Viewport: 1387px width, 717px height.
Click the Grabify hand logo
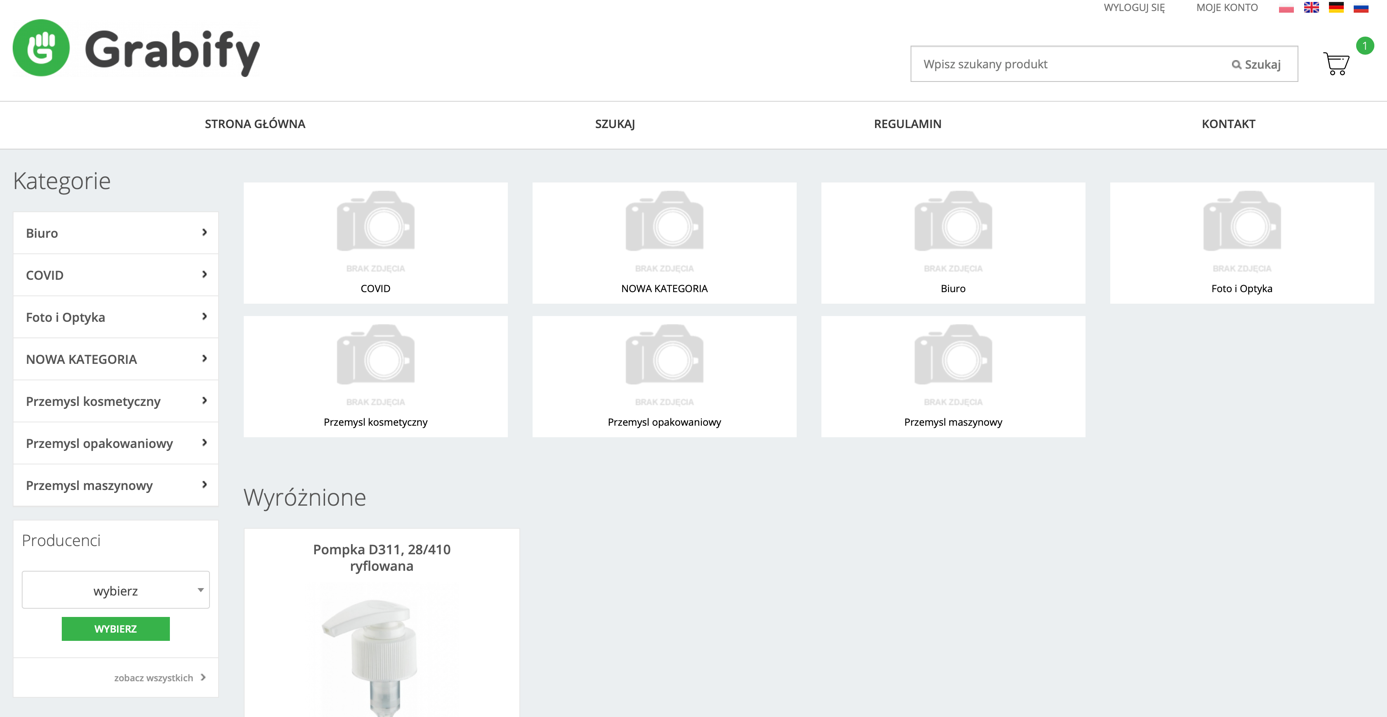(41, 48)
